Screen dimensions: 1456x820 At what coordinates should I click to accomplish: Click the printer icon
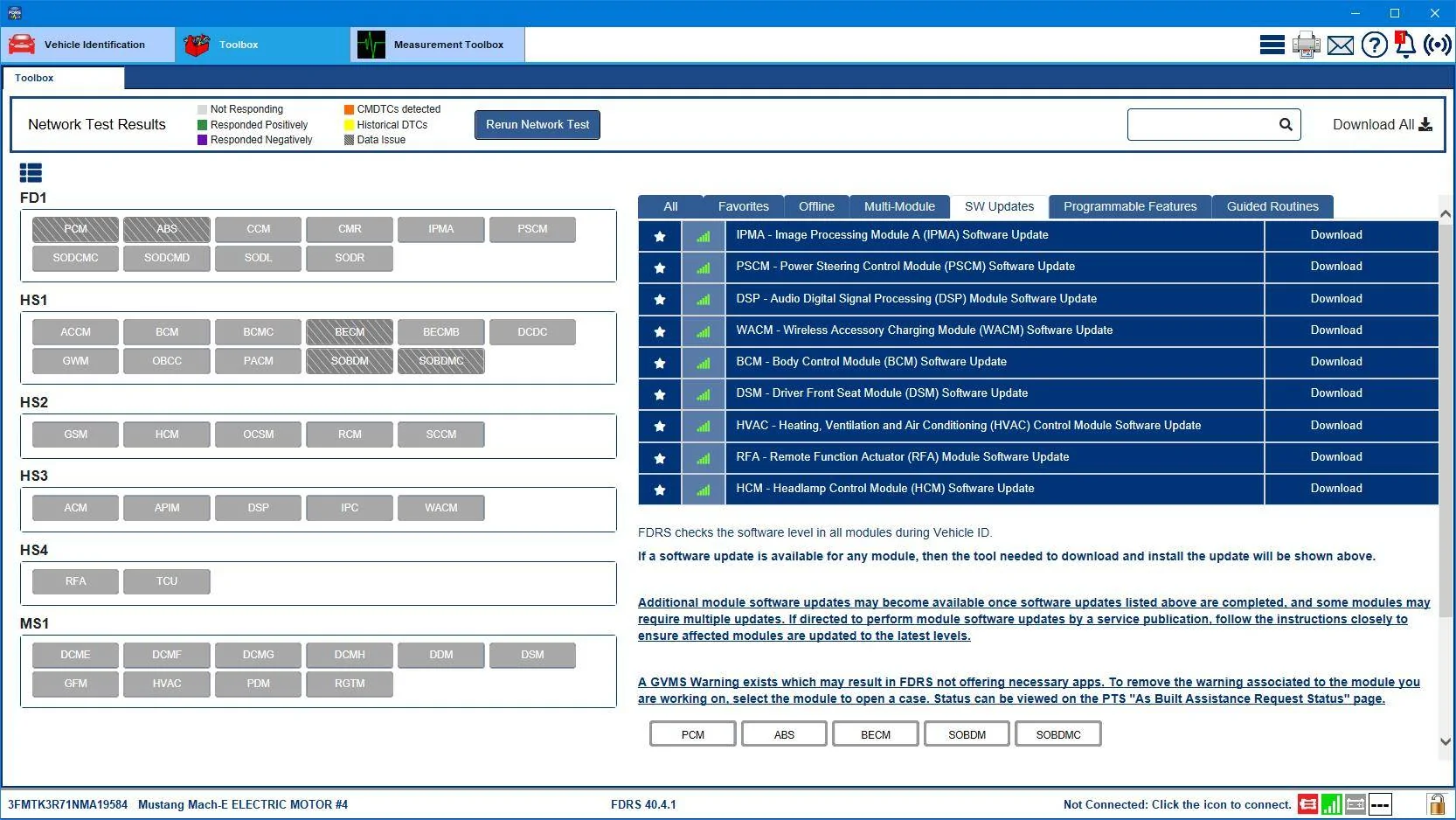pyautogui.click(x=1307, y=45)
